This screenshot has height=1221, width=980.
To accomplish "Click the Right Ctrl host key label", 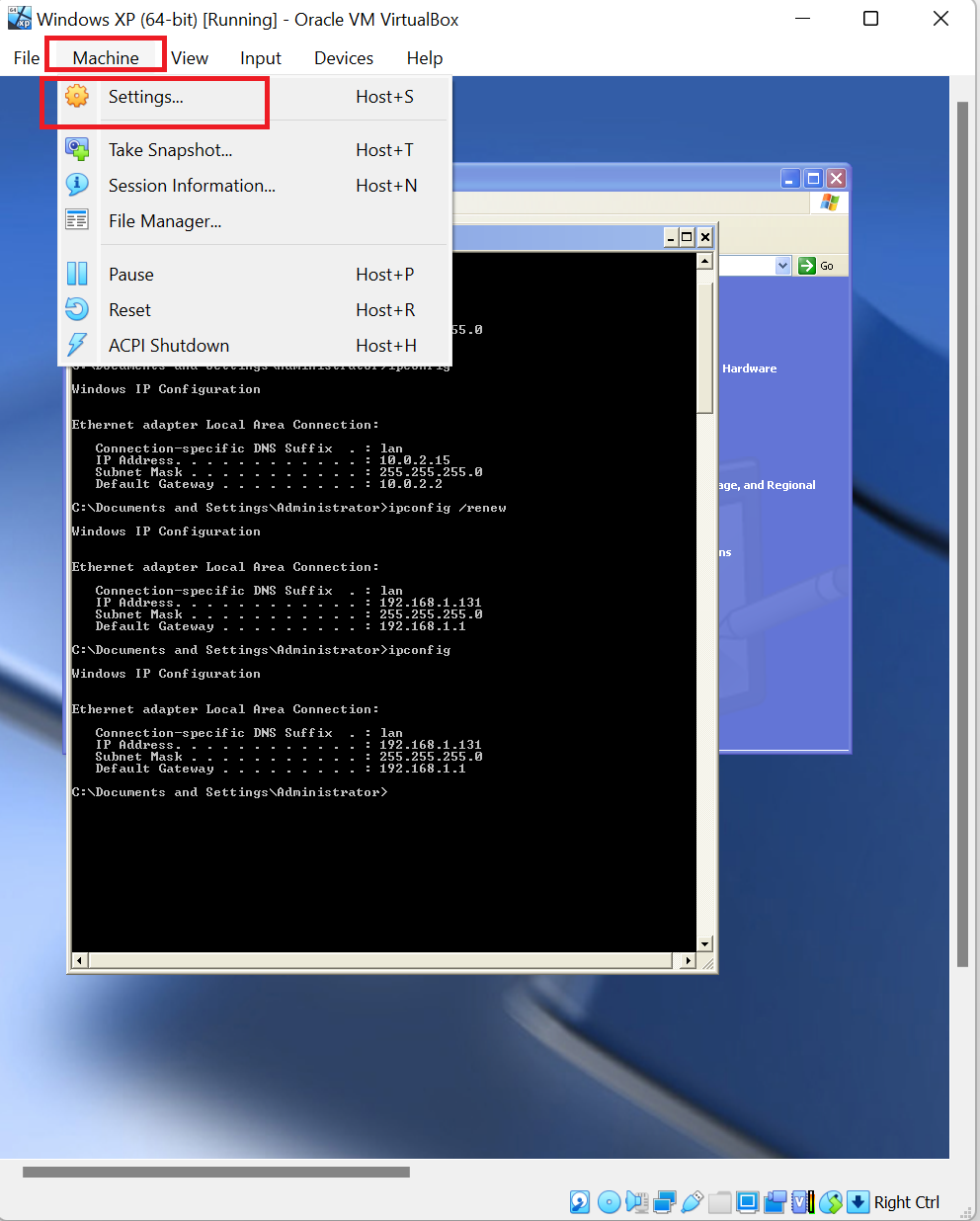I will coord(907,1202).
